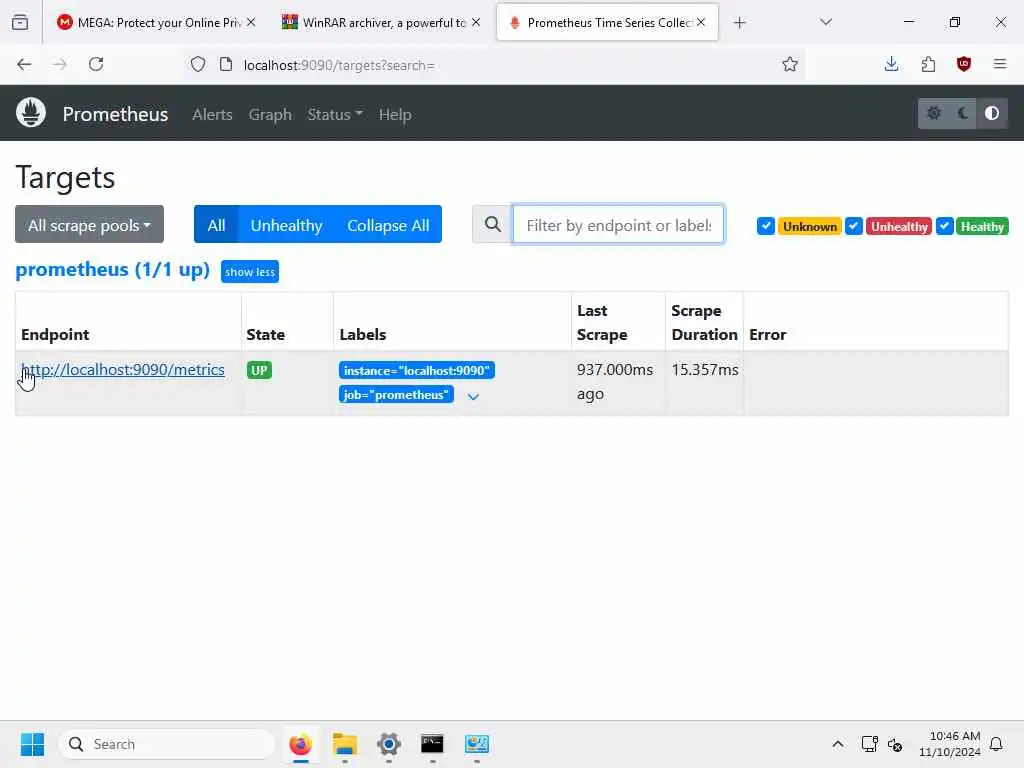1024x768 pixels.
Task: Open the Firefox View icon
Action: point(20,23)
